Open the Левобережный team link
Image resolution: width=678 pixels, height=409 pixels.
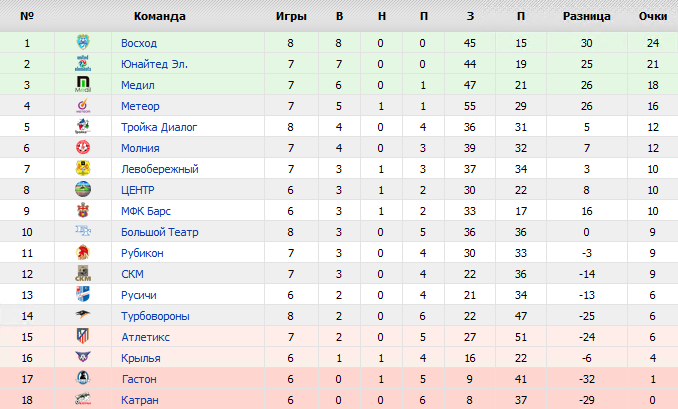coord(159,169)
